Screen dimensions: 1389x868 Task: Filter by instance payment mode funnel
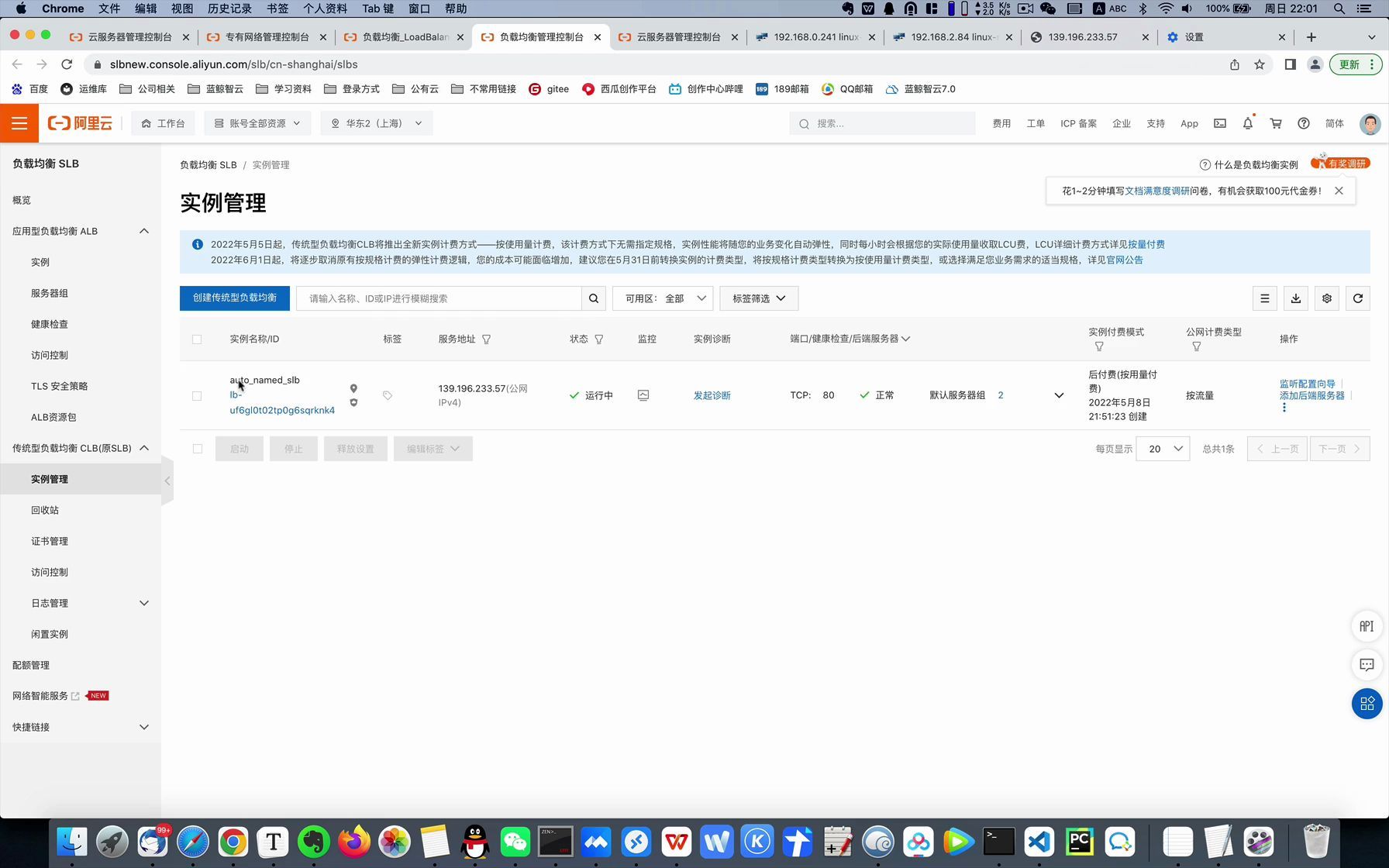(x=1099, y=346)
